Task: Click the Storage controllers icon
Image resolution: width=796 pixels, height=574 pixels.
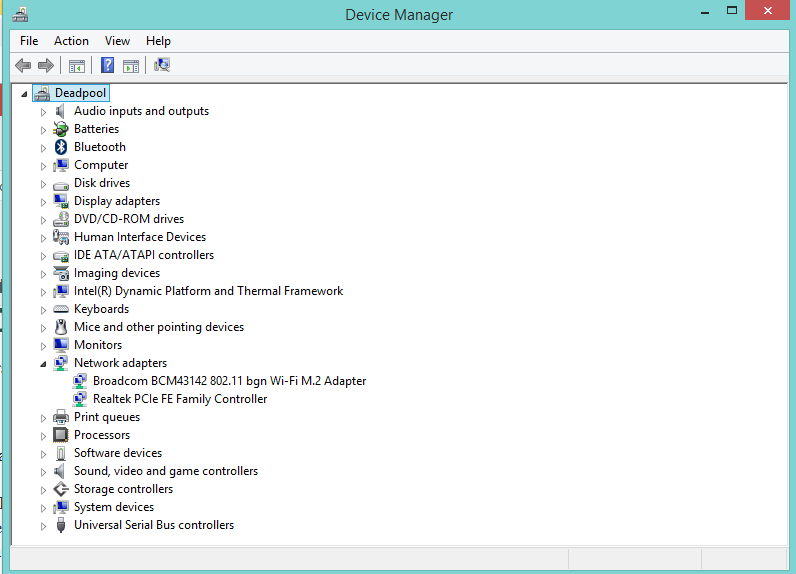Action: pos(61,489)
